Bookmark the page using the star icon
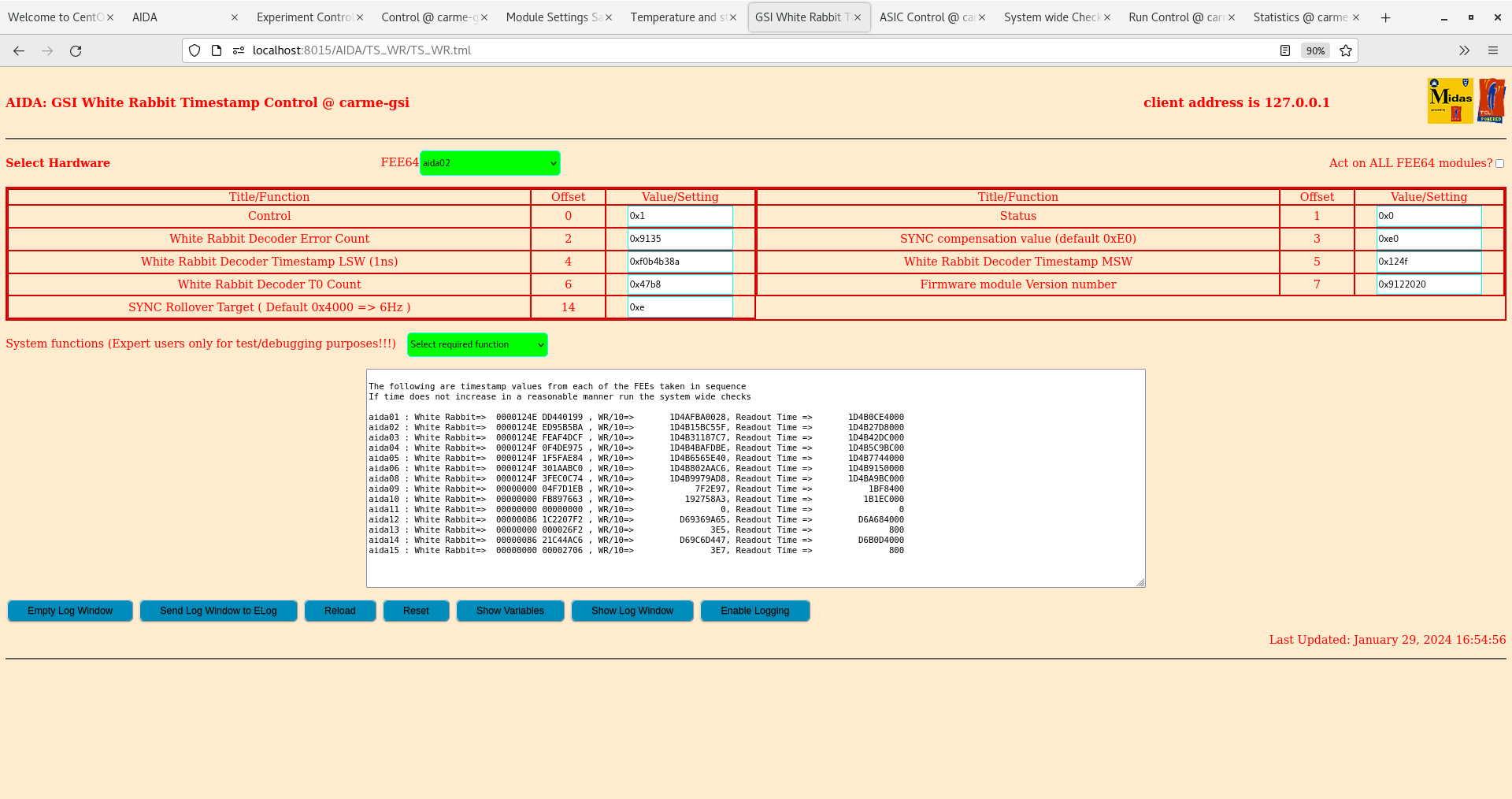The width and height of the screenshot is (1512, 799). pyautogui.click(x=1346, y=50)
